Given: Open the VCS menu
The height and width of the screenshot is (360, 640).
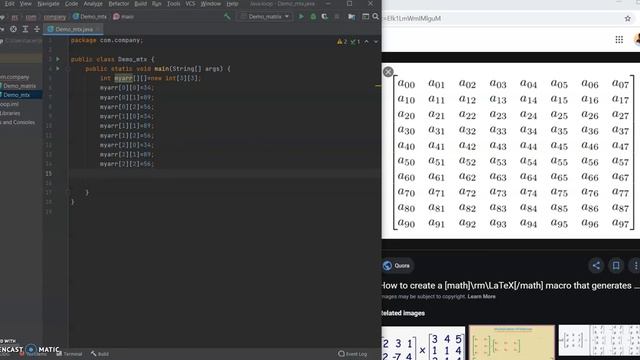Looking at the screenshot, I should pyautogui.click(x=190, y=4).
